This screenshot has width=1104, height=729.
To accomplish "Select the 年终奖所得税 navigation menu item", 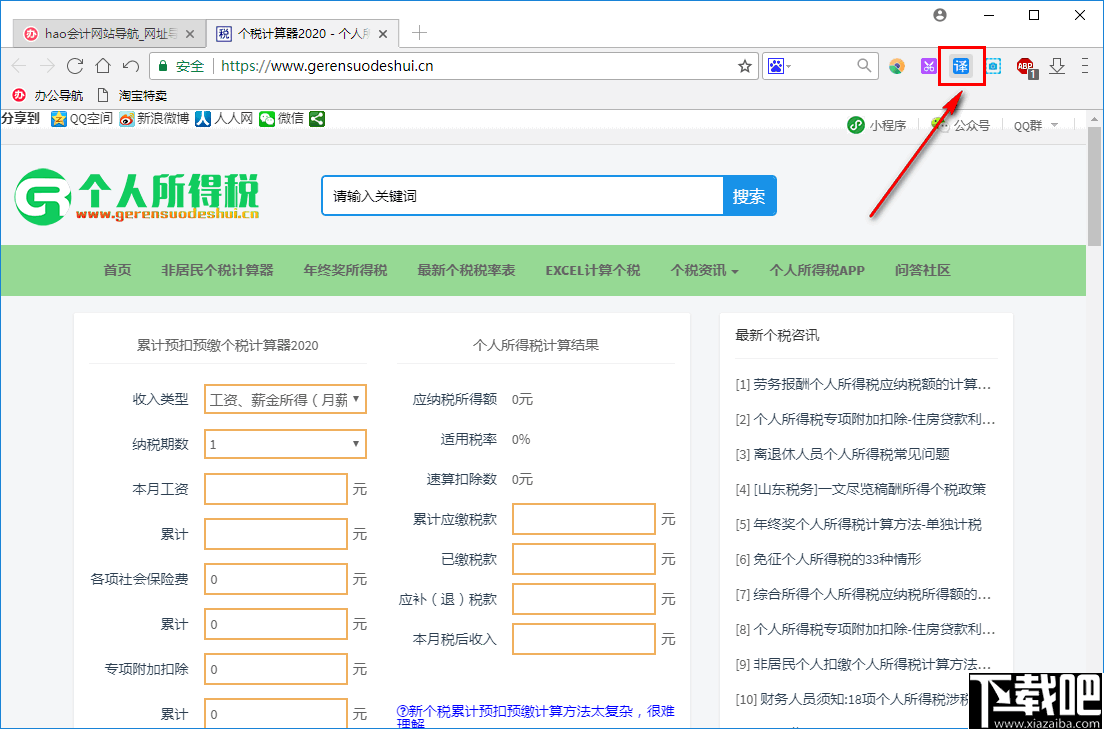I will [x=344, y=270].
